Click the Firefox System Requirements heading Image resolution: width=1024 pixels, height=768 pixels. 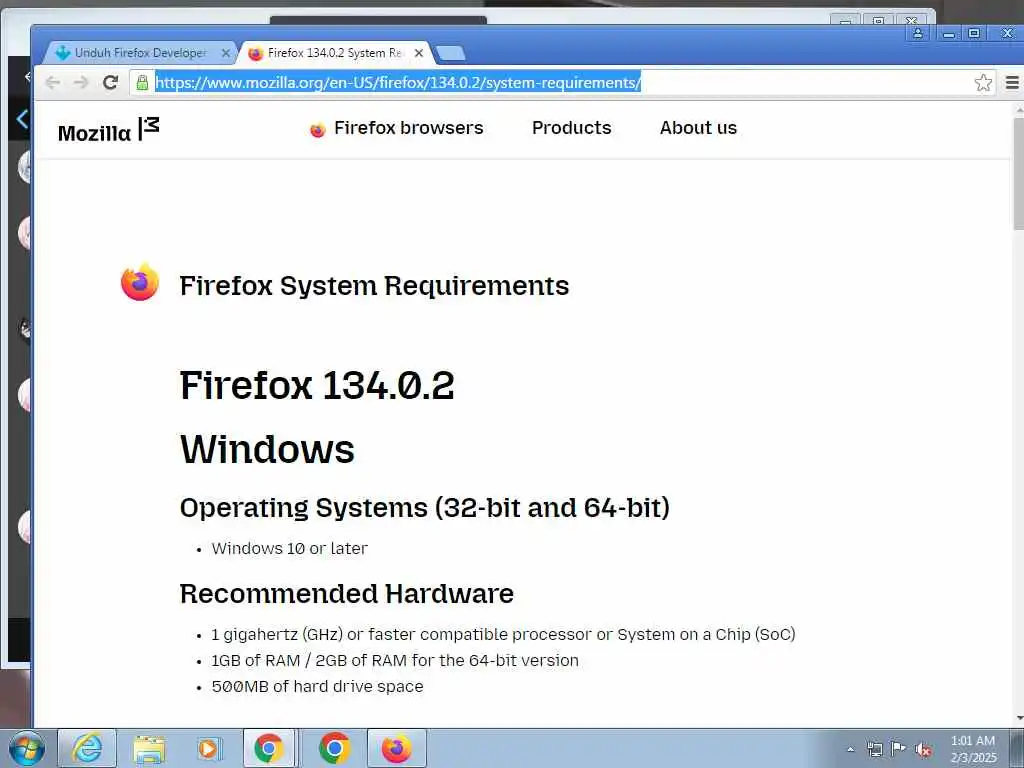click(374, 286)
